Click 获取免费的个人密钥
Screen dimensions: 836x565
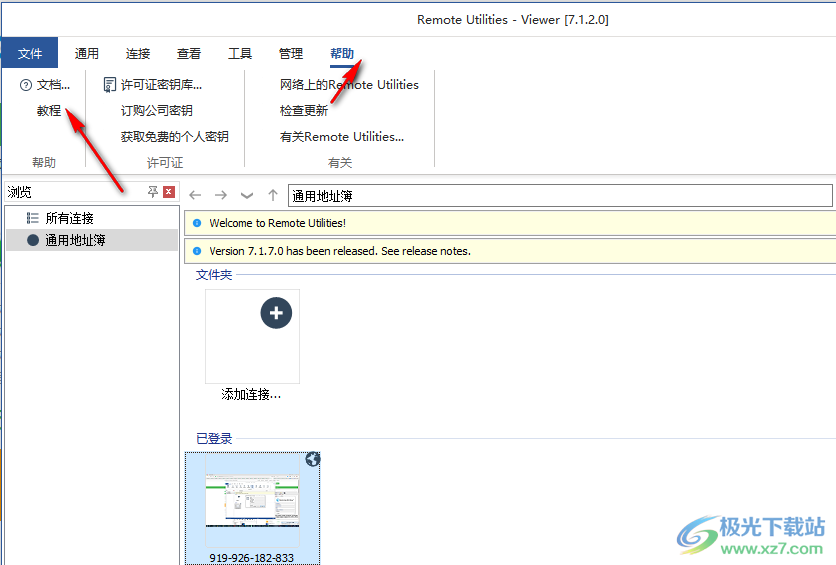[174, 137]
